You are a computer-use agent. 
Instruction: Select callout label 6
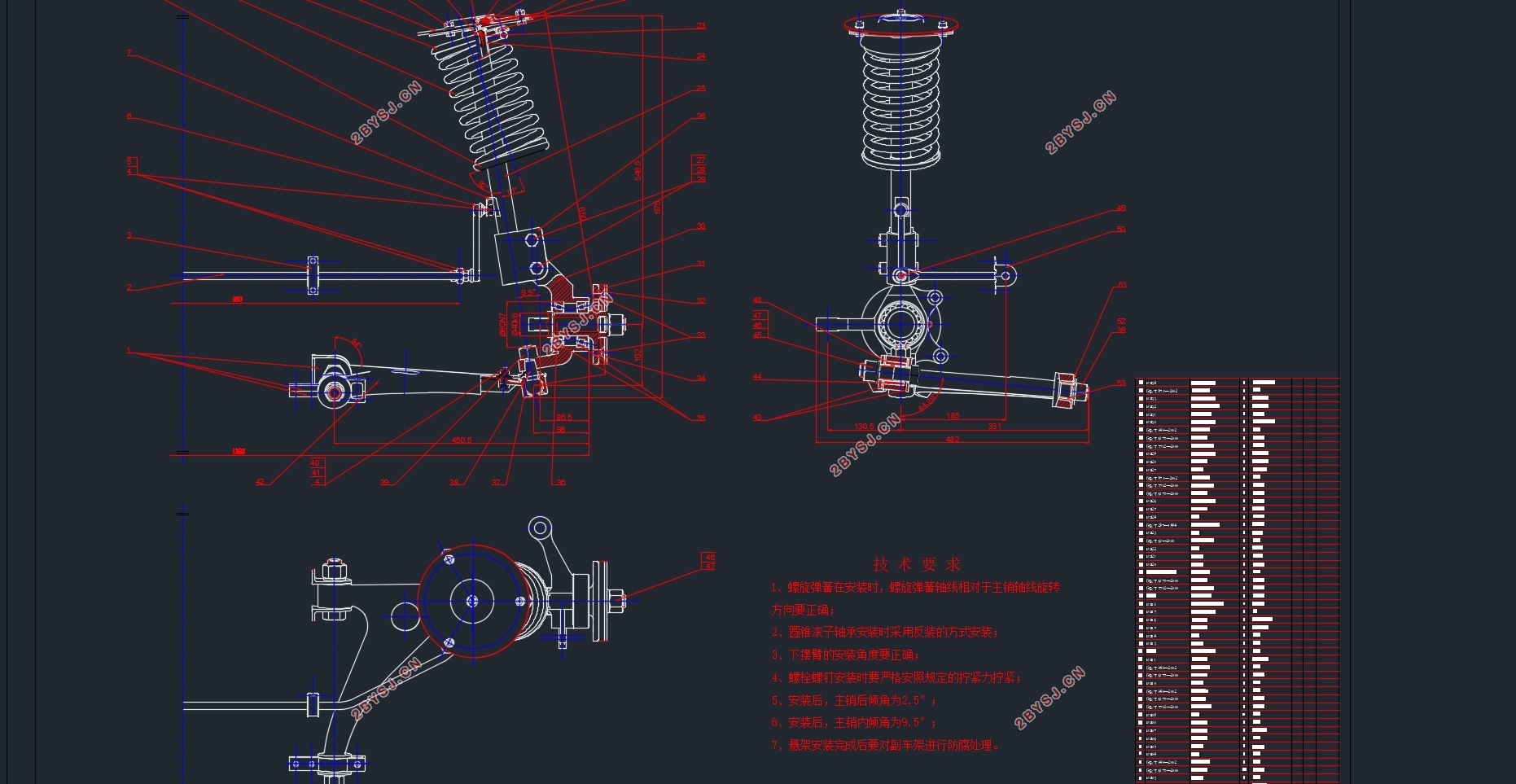(129, 116)
